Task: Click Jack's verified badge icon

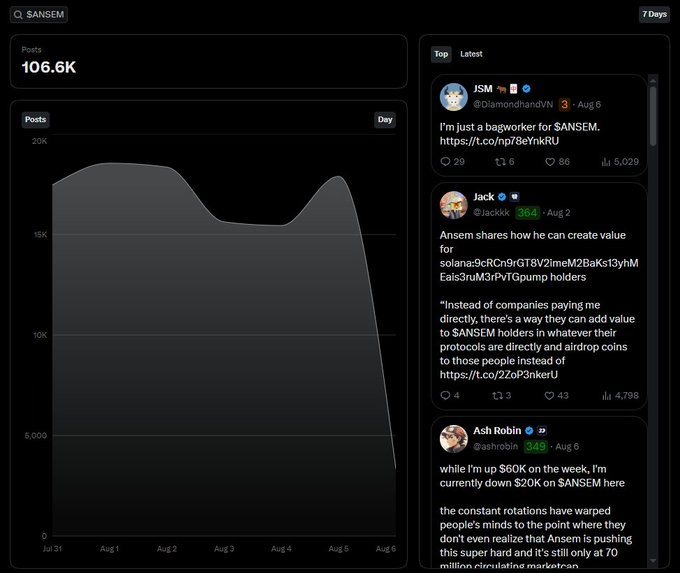Action: pyautogui.click(x=502, y=197)
